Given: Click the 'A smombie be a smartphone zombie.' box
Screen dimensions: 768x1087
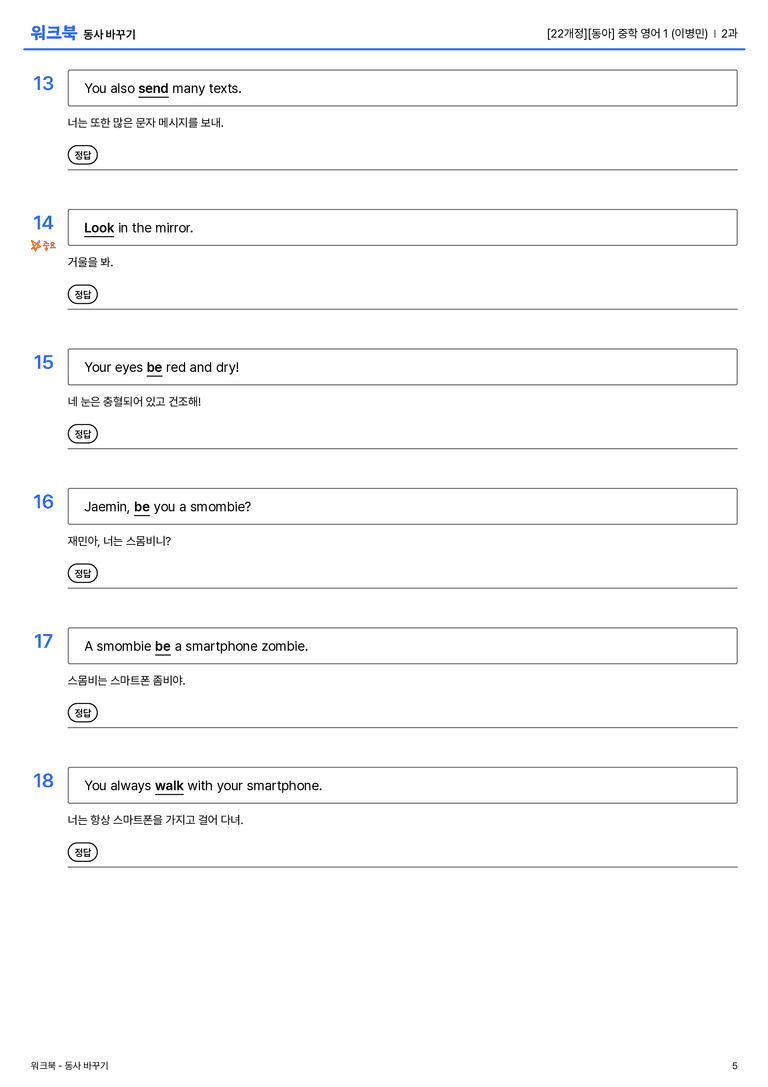Looking at the screenshot, I should 403,646.
